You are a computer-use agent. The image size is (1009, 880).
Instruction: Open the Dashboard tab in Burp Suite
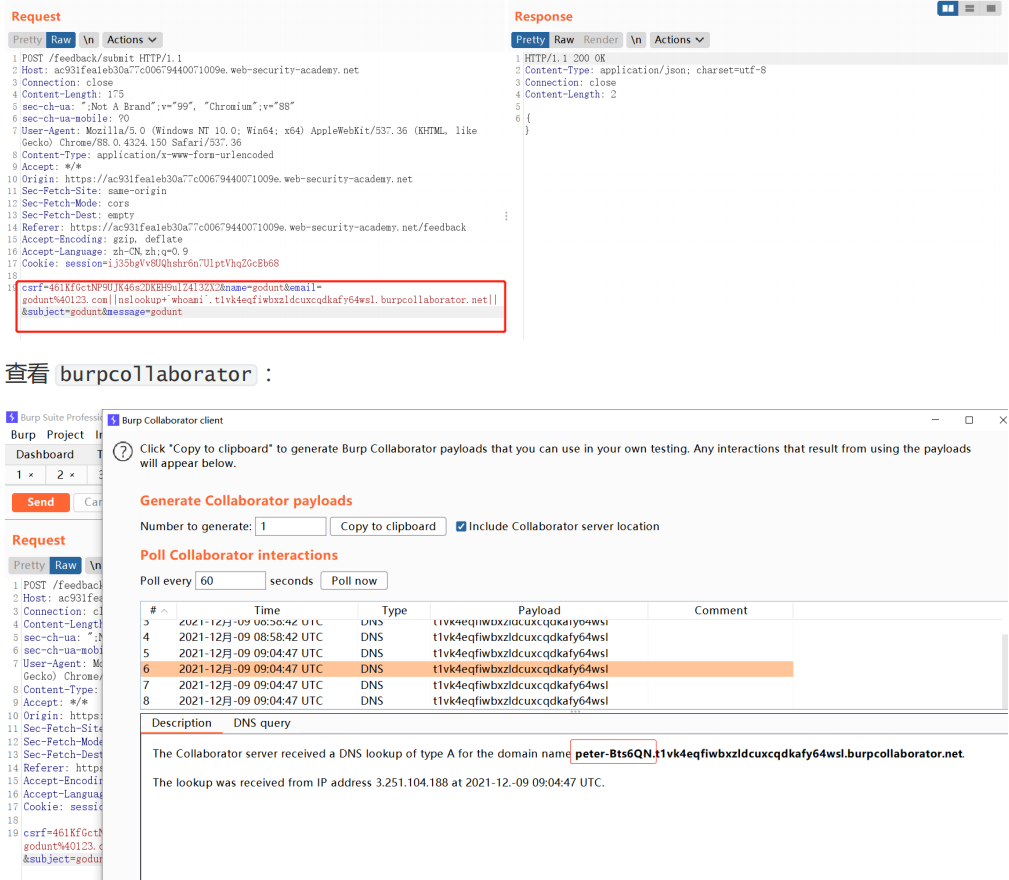coord(45,454)
